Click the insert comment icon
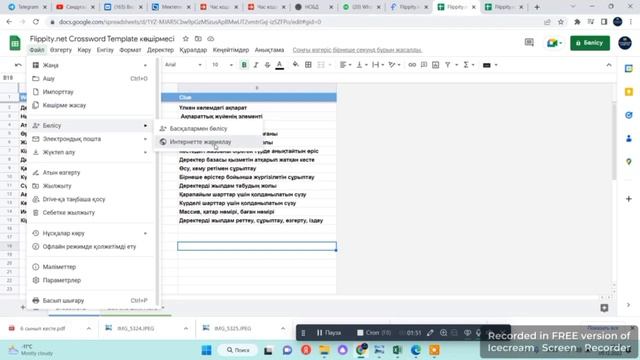Image resolution: width=640 pixels, height=360 pixels. [x=424, y=65]
